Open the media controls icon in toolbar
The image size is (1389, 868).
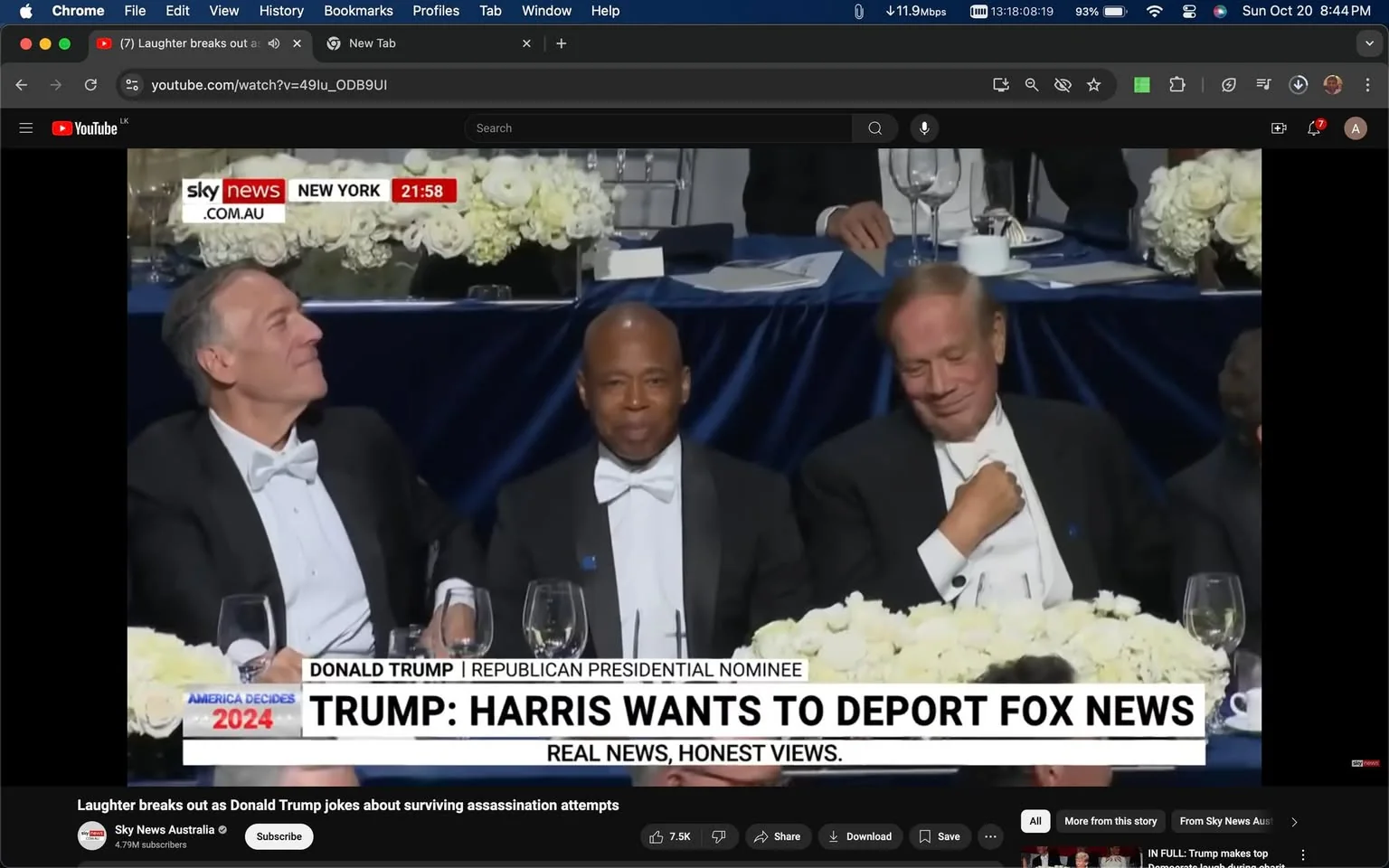pos(1263,85)
